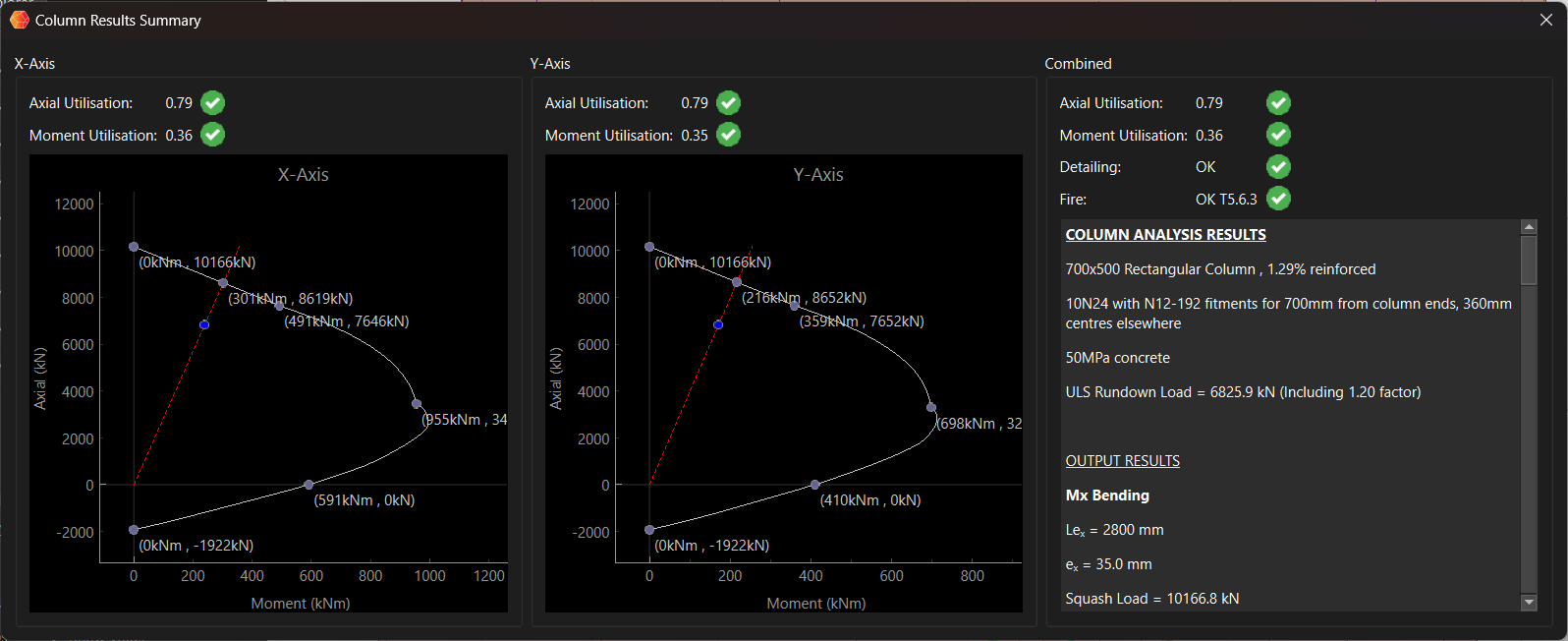Click the COLUMN ANALYSIS RESULTS heading
This screenshot has height=641, width=1568.
[x=1165, y=235]
